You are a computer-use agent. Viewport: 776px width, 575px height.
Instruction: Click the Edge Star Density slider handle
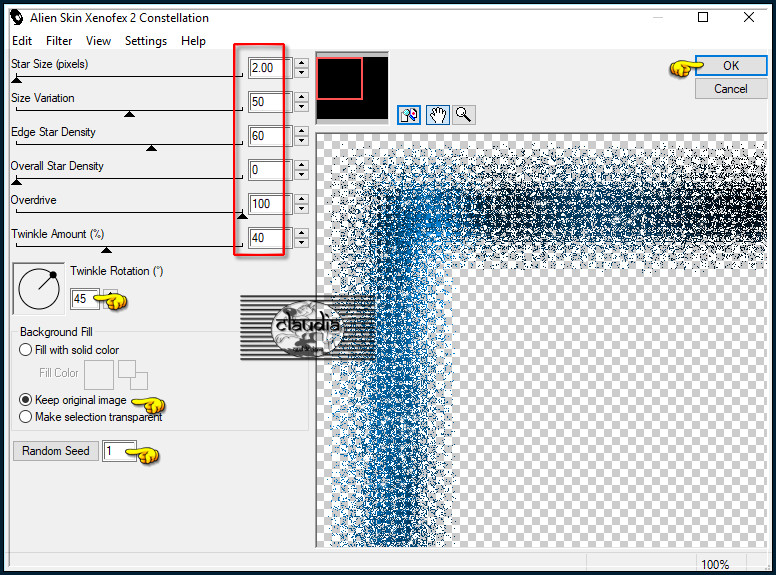151,148
